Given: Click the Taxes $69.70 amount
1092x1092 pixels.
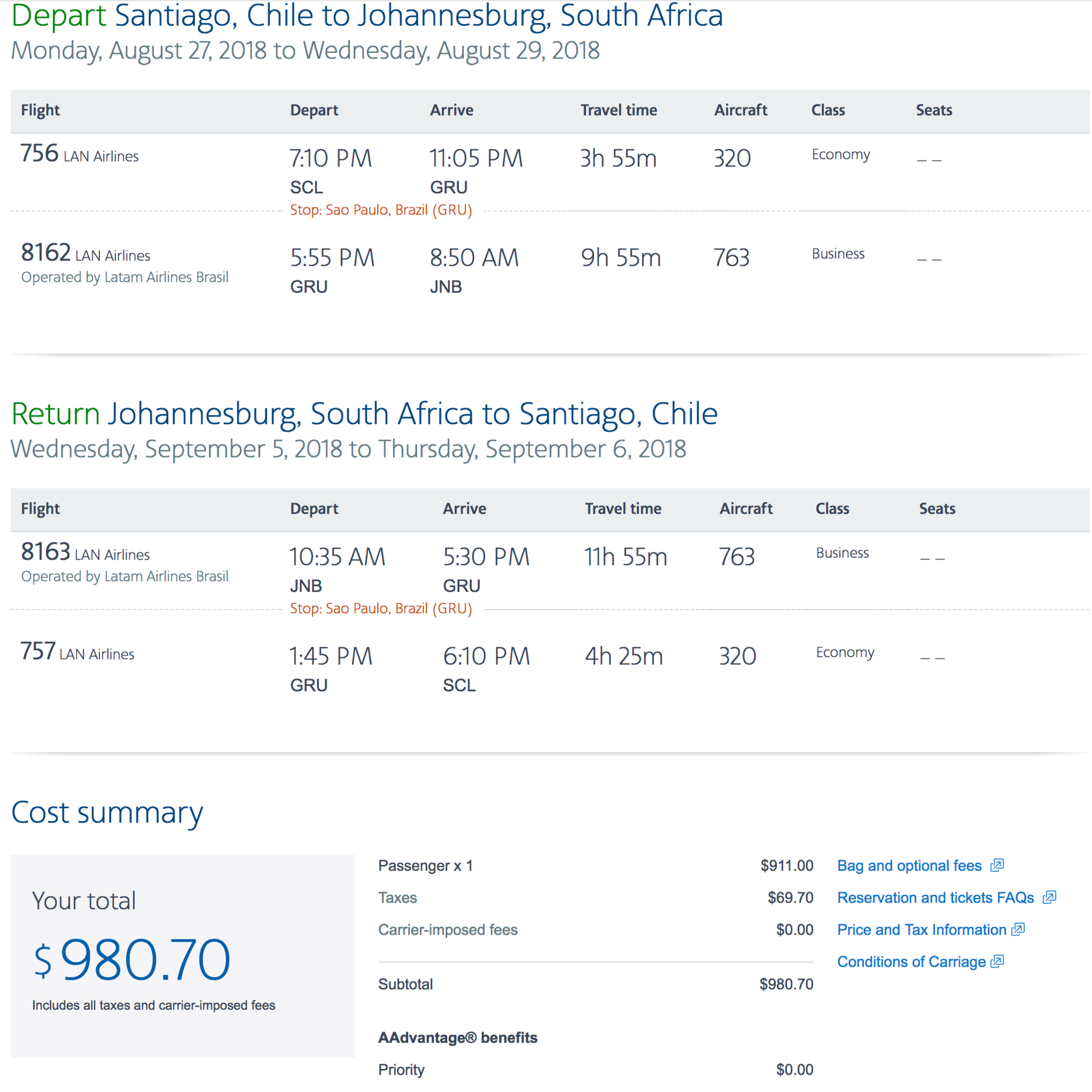Looking at the screenshot, I should tap(790, 898).
